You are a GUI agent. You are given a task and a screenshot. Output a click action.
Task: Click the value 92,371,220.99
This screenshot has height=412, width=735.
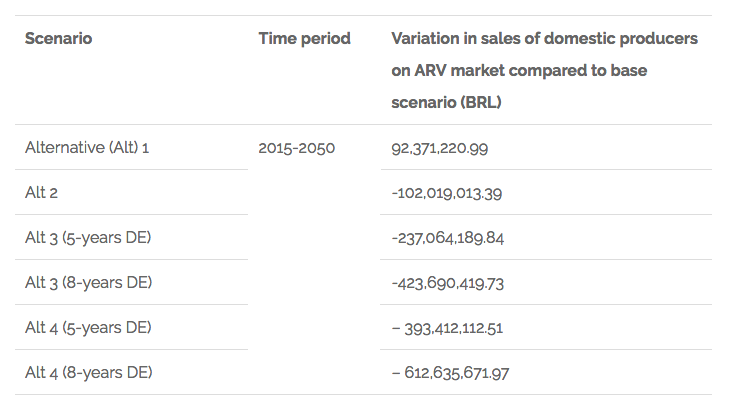[x=440, y=148]
